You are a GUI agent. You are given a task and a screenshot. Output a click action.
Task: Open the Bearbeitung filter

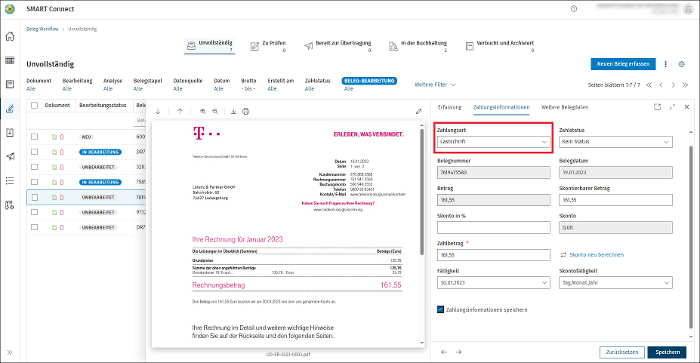77,84
